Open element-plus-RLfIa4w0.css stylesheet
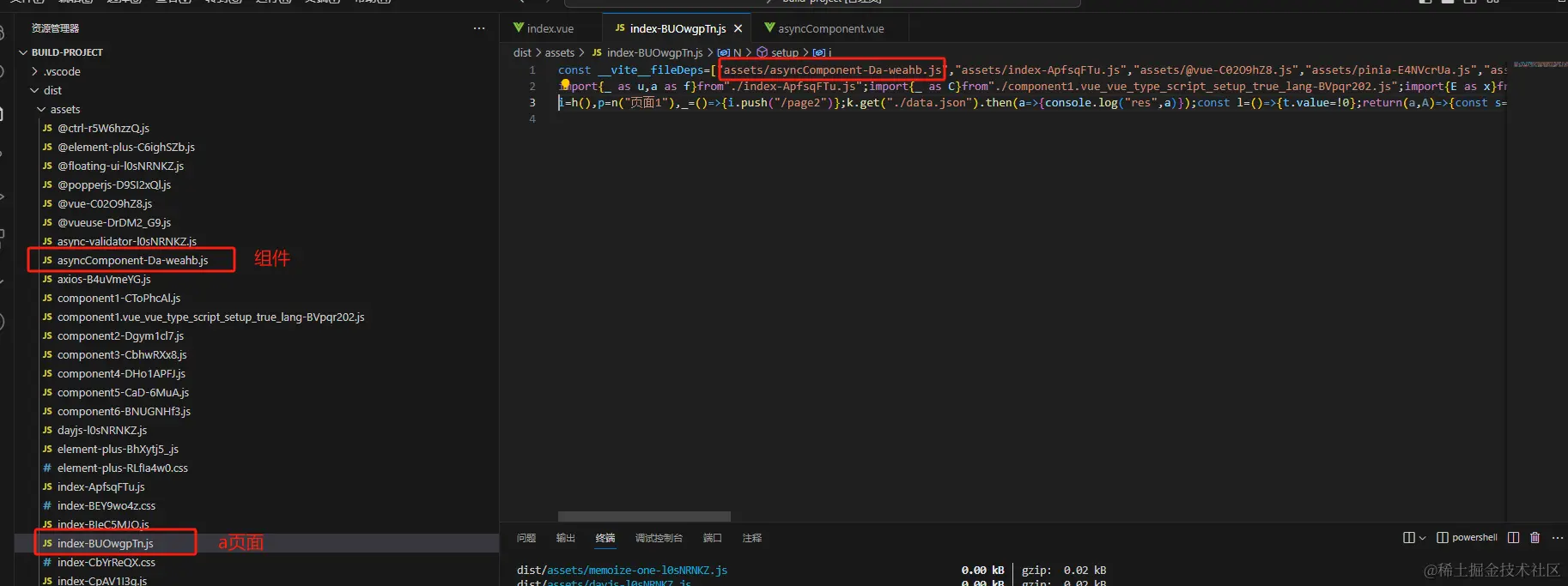This screenshot has height=586, width=1568. pos(123,468)
